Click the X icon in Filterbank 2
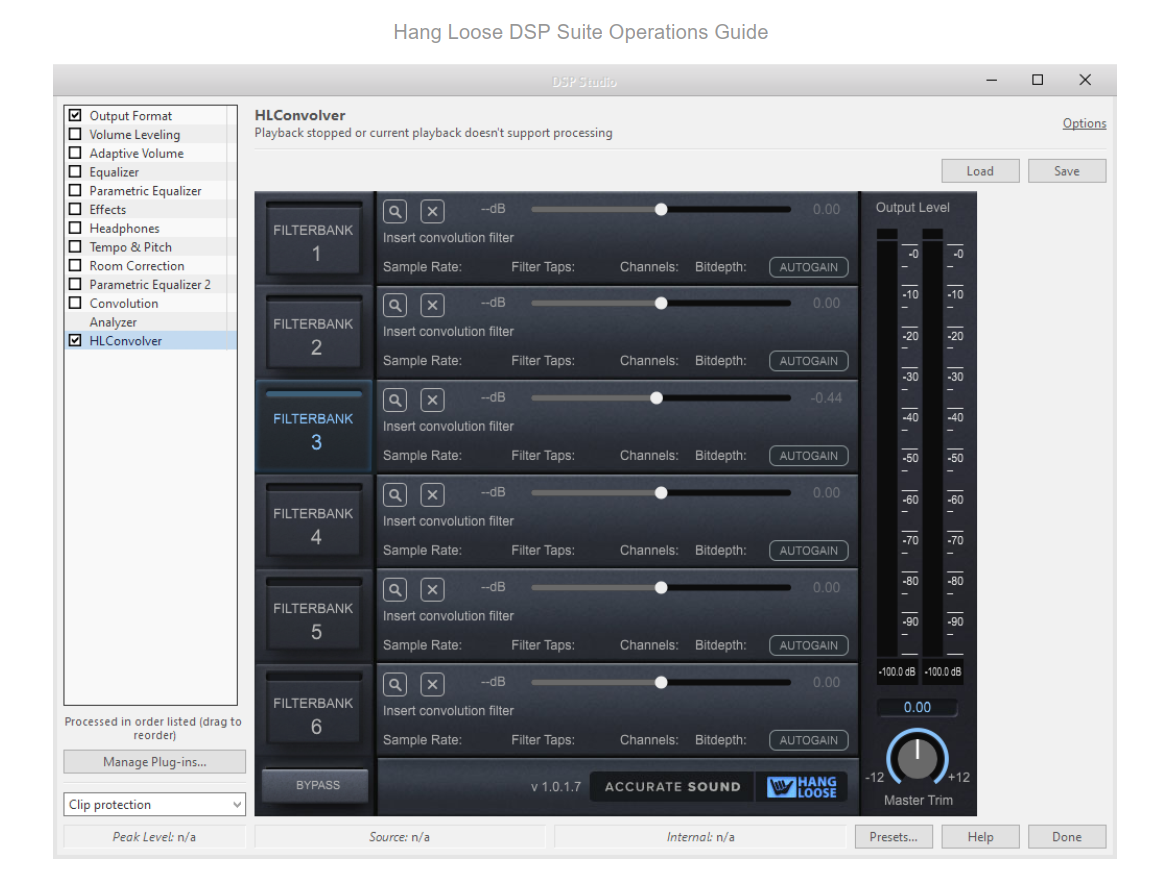Screen dimensions: 1171x872 [x=432, y=305]
